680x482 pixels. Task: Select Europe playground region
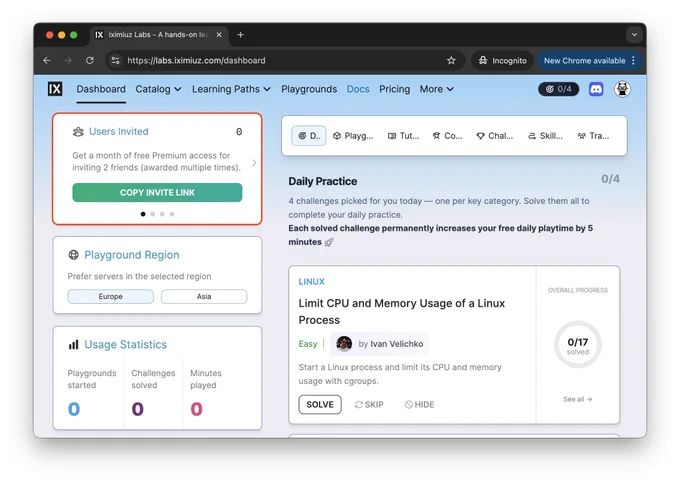111,296
